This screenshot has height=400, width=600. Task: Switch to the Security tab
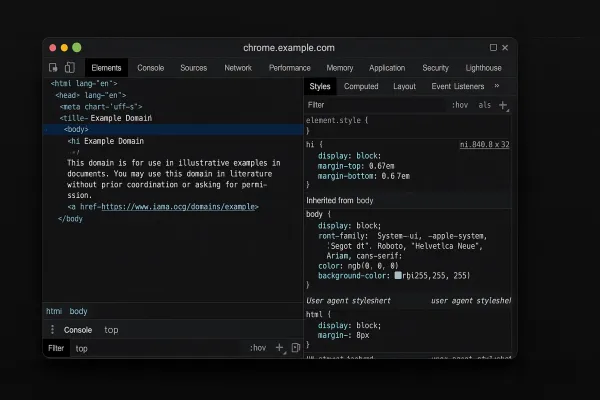coord(435,68)
